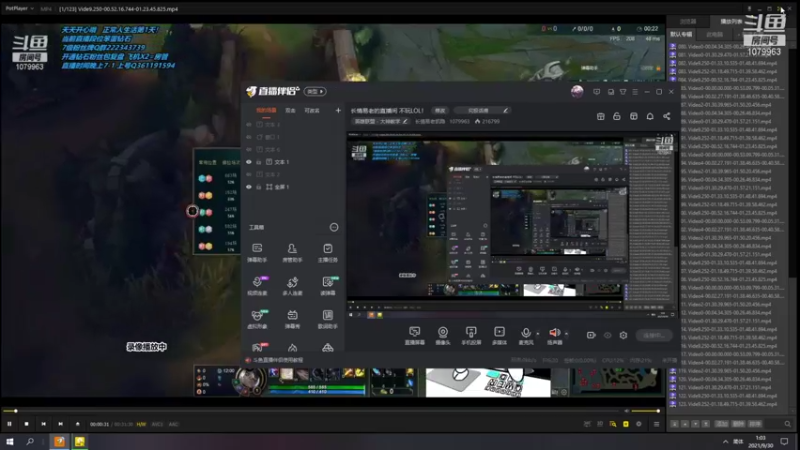Collapse the 工具箱 toolbox section
The width and height of the screenshot is (800, 450).
click(334, 227)
